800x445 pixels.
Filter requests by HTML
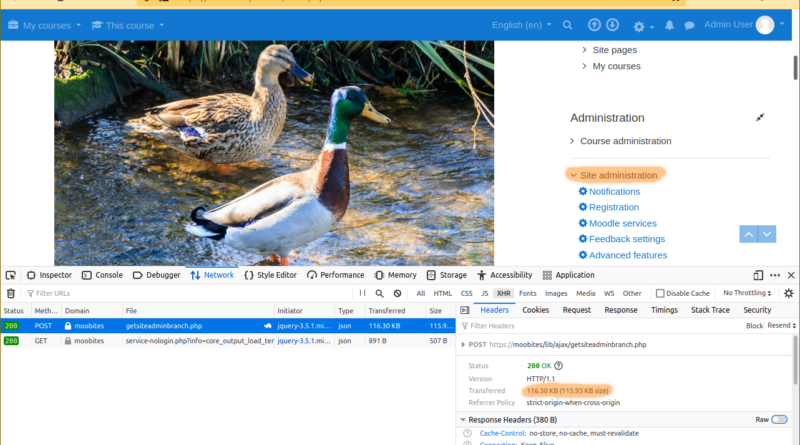point(442,293)
